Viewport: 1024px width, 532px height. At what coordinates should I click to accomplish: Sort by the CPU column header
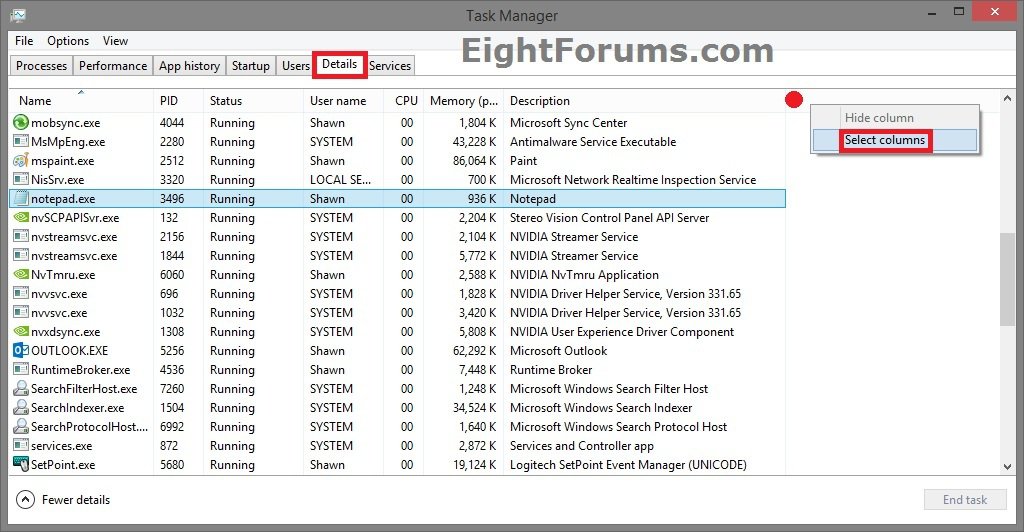pos(404,101)
